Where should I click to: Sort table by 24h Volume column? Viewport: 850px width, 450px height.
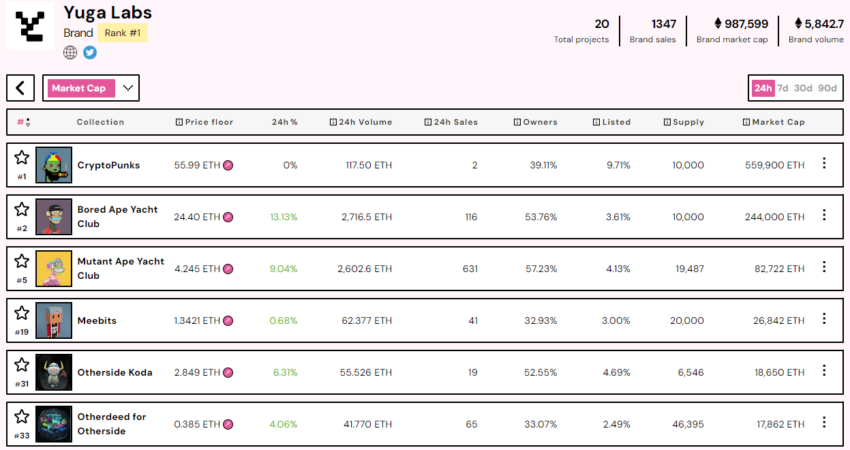[x=360, y=122]
